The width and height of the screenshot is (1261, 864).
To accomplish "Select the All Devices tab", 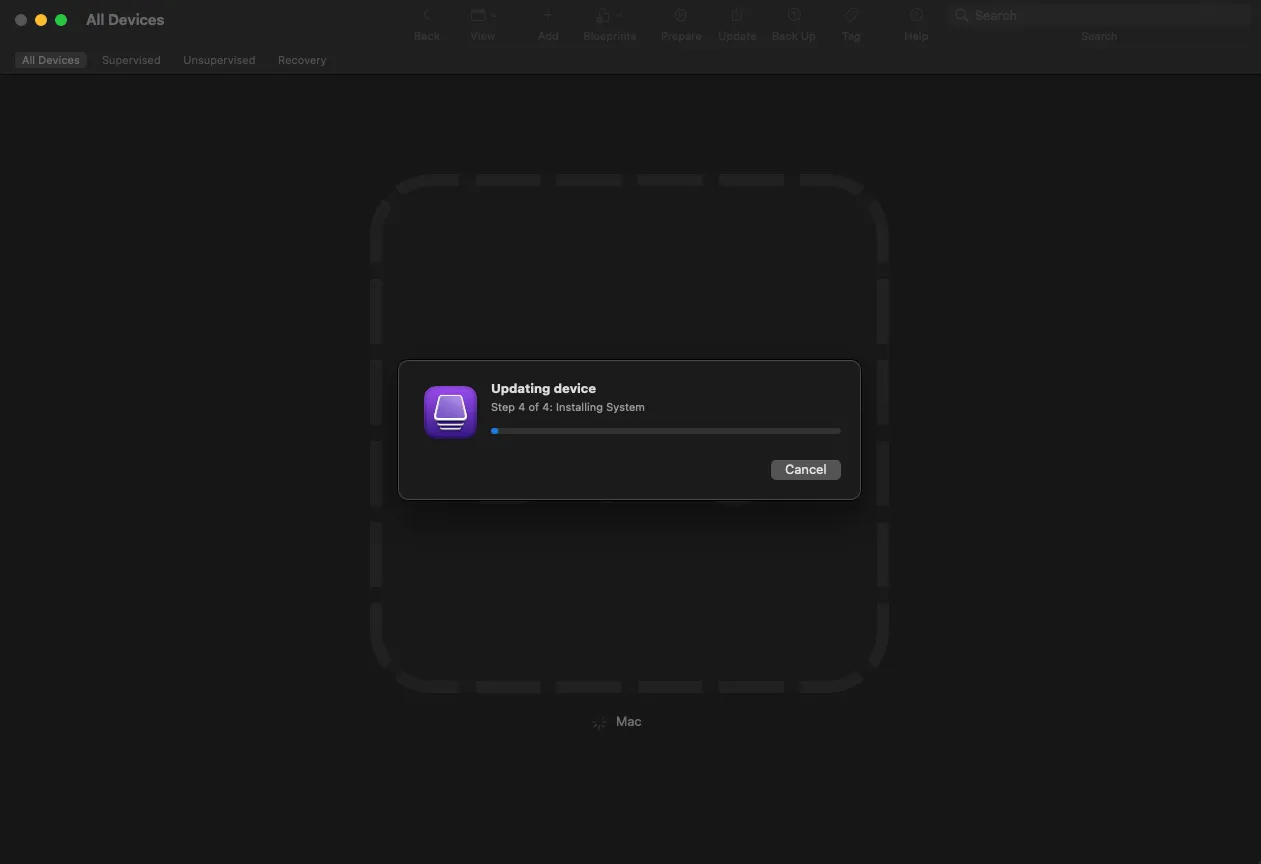I will click(51, 60).
